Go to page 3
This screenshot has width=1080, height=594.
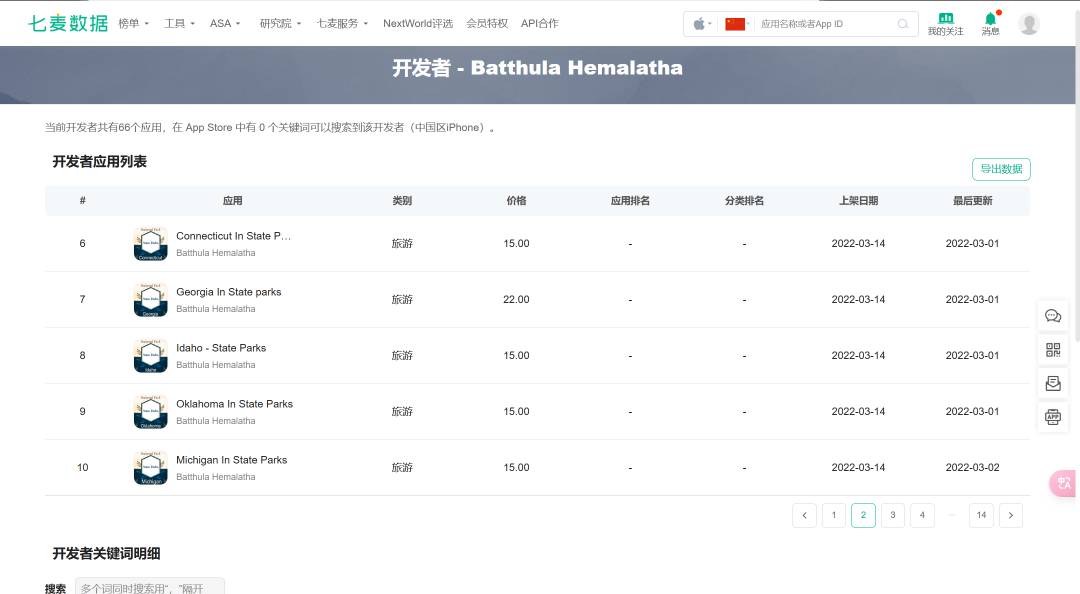pyautogui.click(x=893, y=515)
